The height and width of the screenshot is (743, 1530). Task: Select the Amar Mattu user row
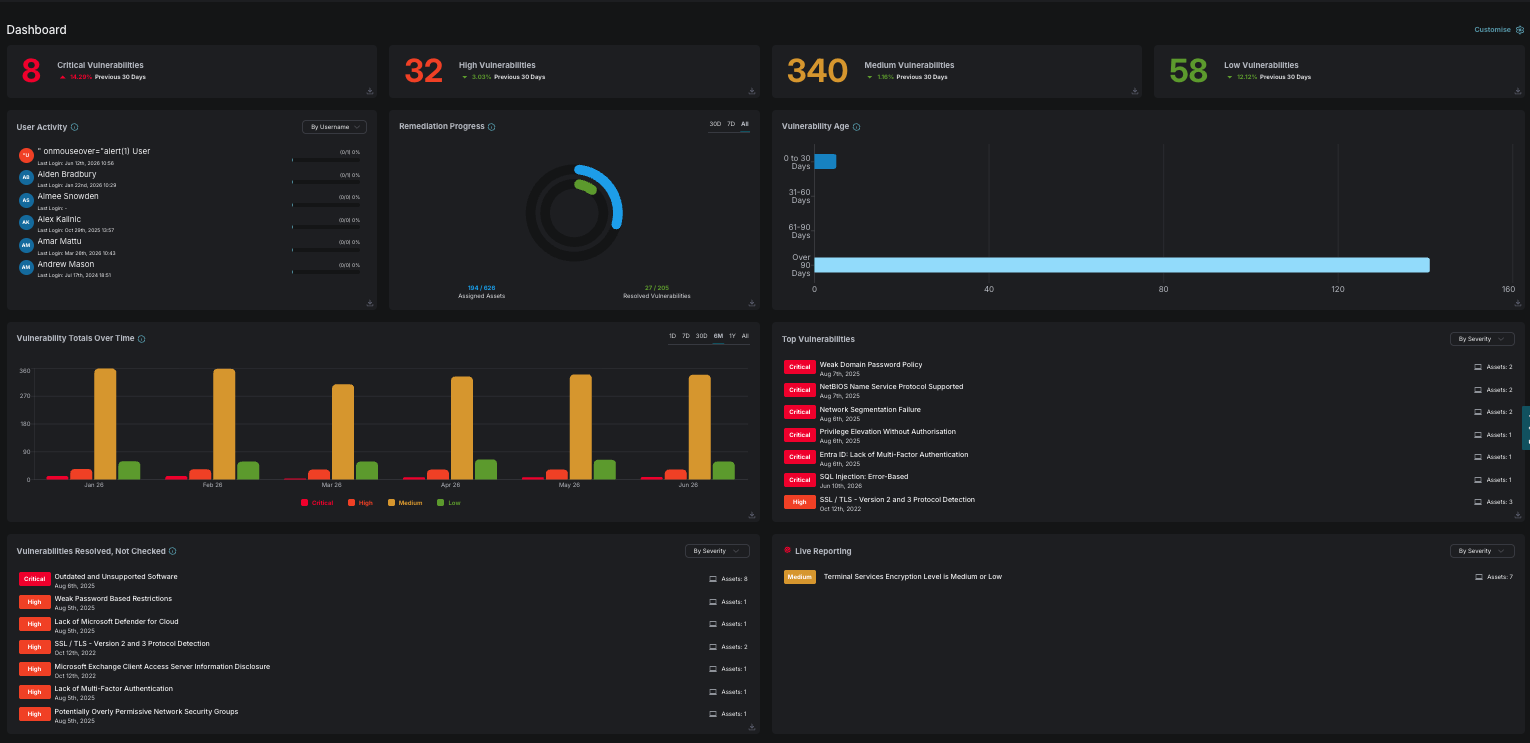pyautogui.click(x=190, y=245)
